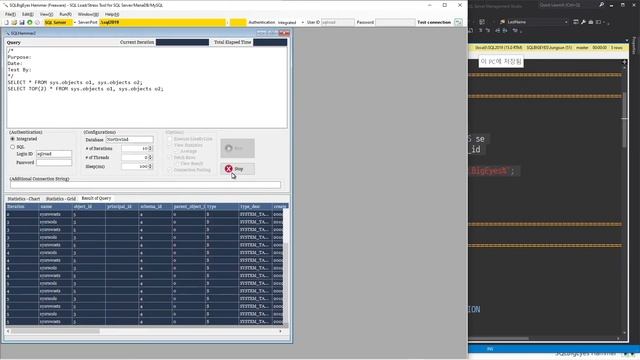This screenshot has width=640, height=360.
Task: Click the User ID field in toolbar
Action: 338,22
